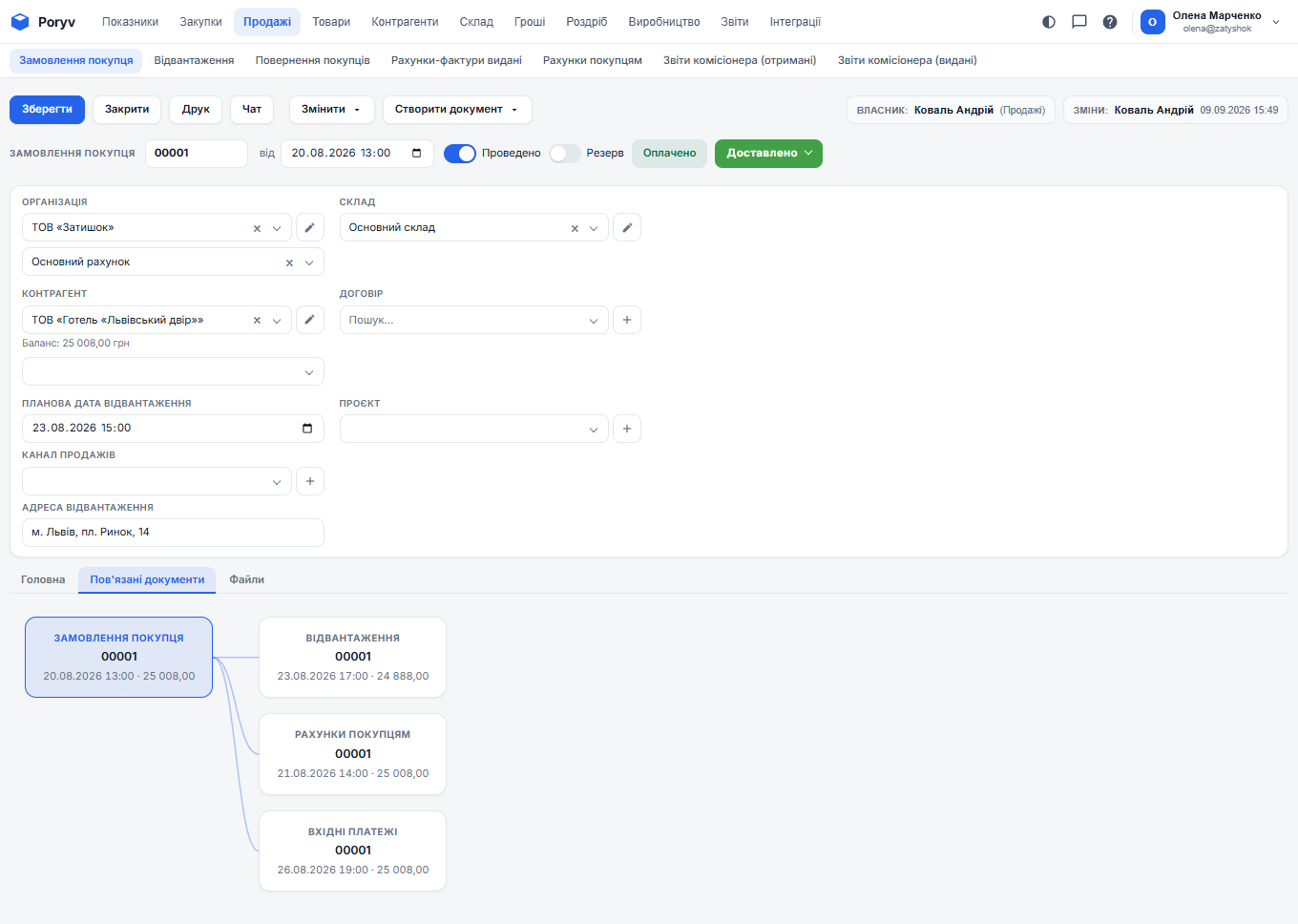Add a new sales channel plus icon
The width and height of the screenshot is (1298, 924).
click(x=310, y=481)
